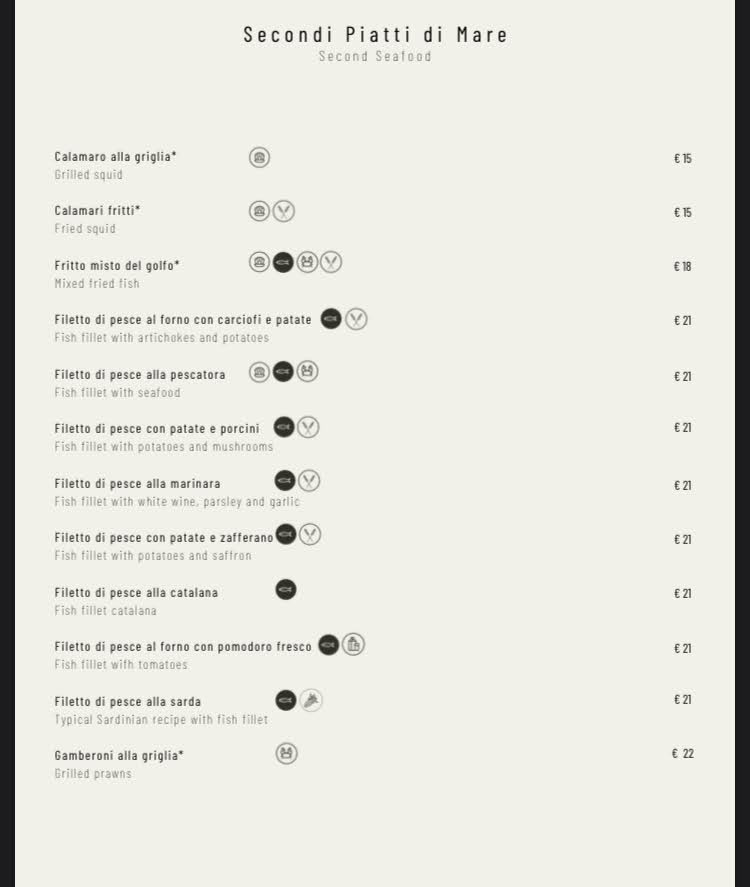Click the Secondi Piatti di Mare heading
Screen dimensions: 750x887
[x=375, y=35]
